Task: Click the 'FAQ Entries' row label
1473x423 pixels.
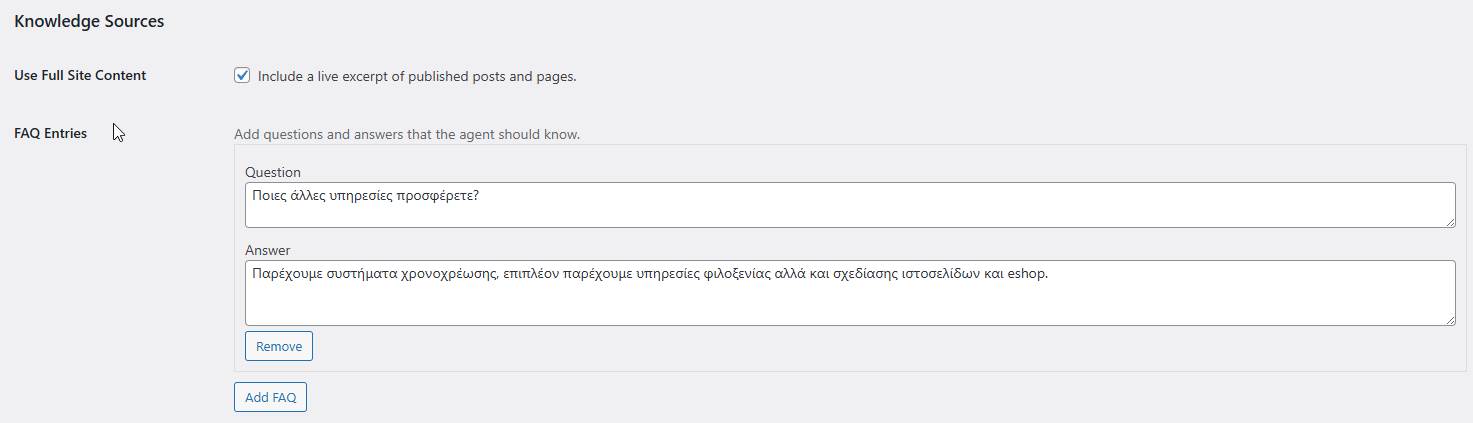Action: (51, 133)
